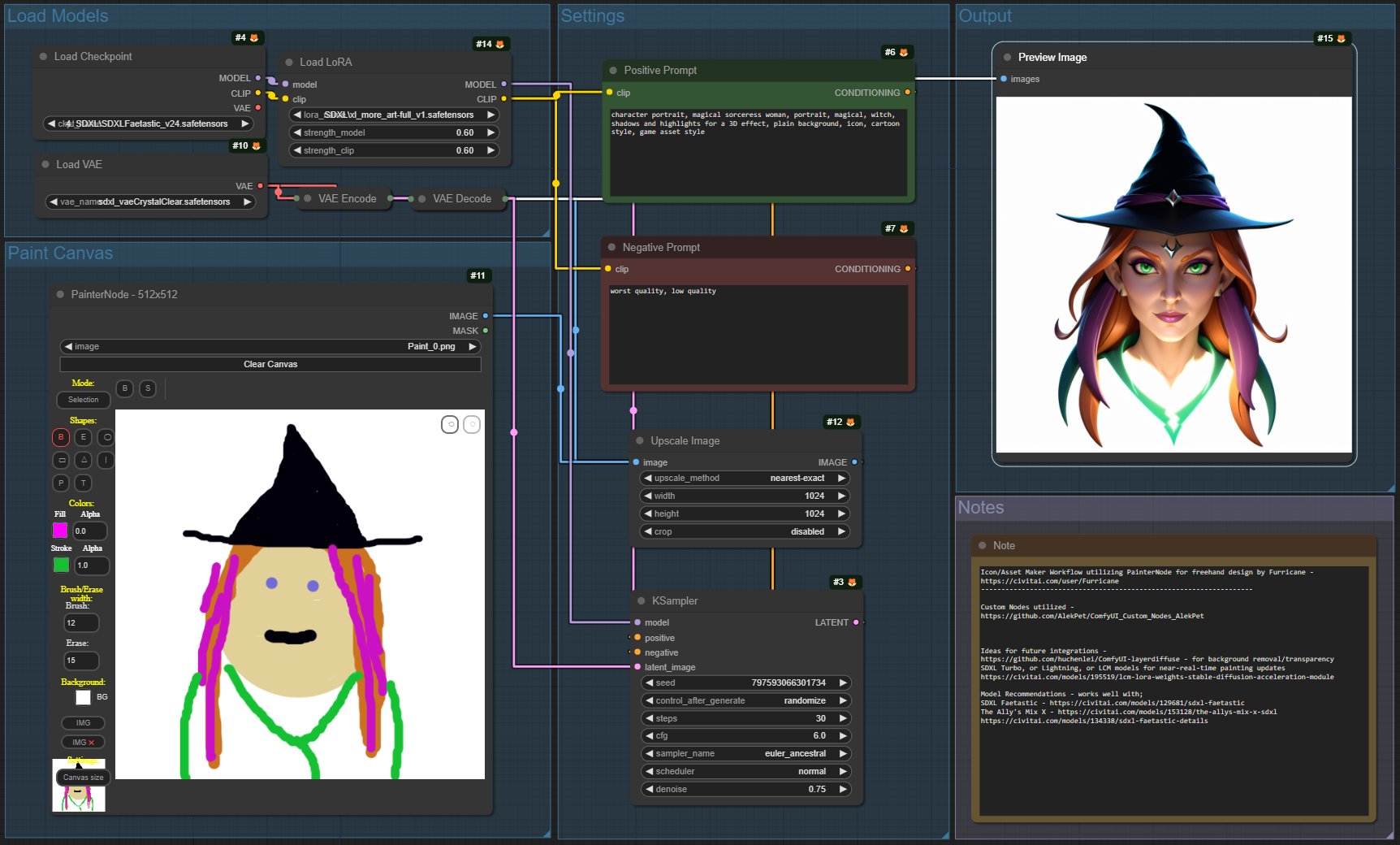Collapse the Load Checkpoint node via its dot

43,56
